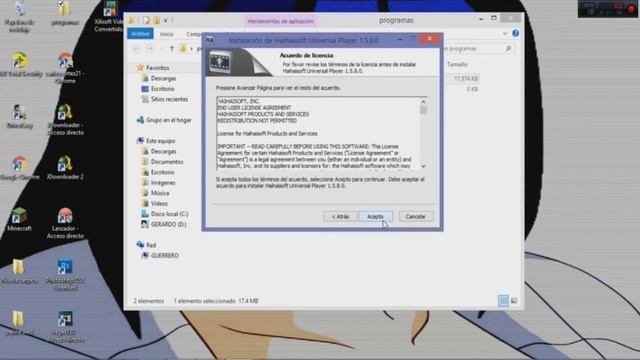Image resolution: width=640 pixels, height=360 pixels.
Task: Switch to details view icon in the status bar
Action: tap(503, 301)
